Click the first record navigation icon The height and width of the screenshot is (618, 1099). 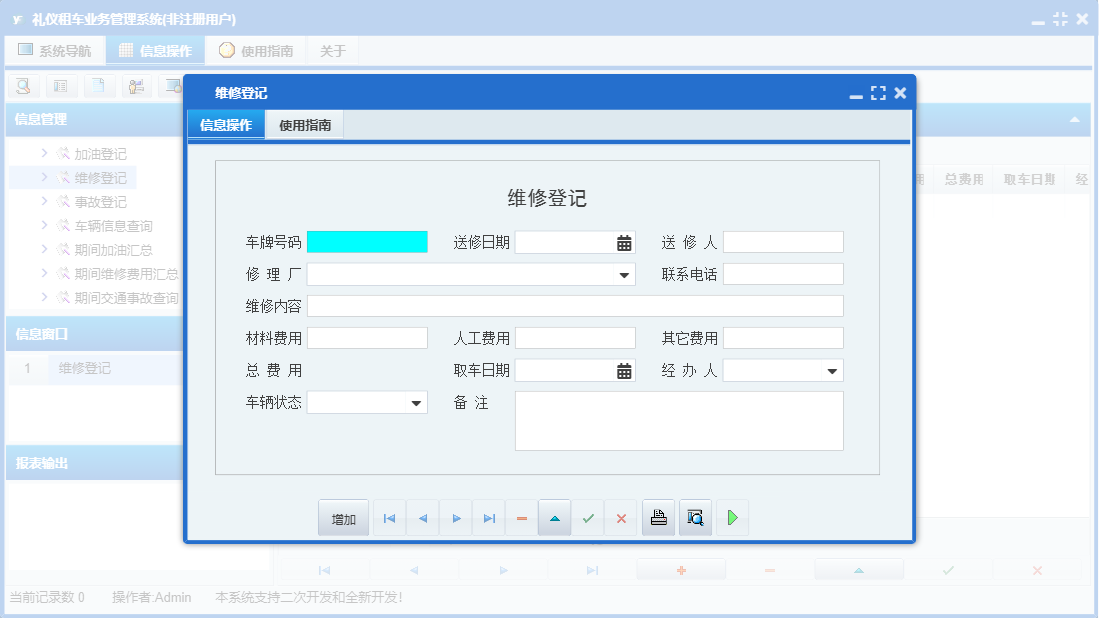point(390,517)
